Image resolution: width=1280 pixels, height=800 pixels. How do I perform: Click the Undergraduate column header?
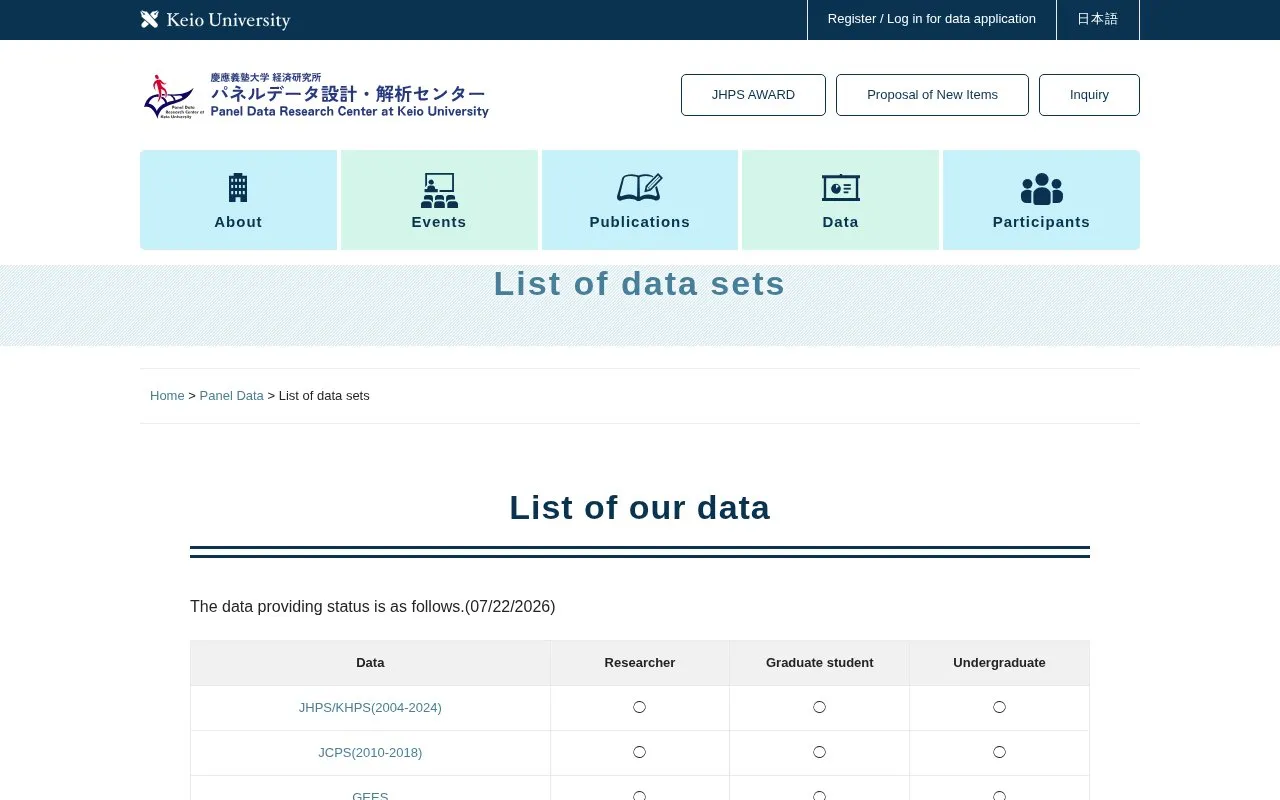(1000, 663)
